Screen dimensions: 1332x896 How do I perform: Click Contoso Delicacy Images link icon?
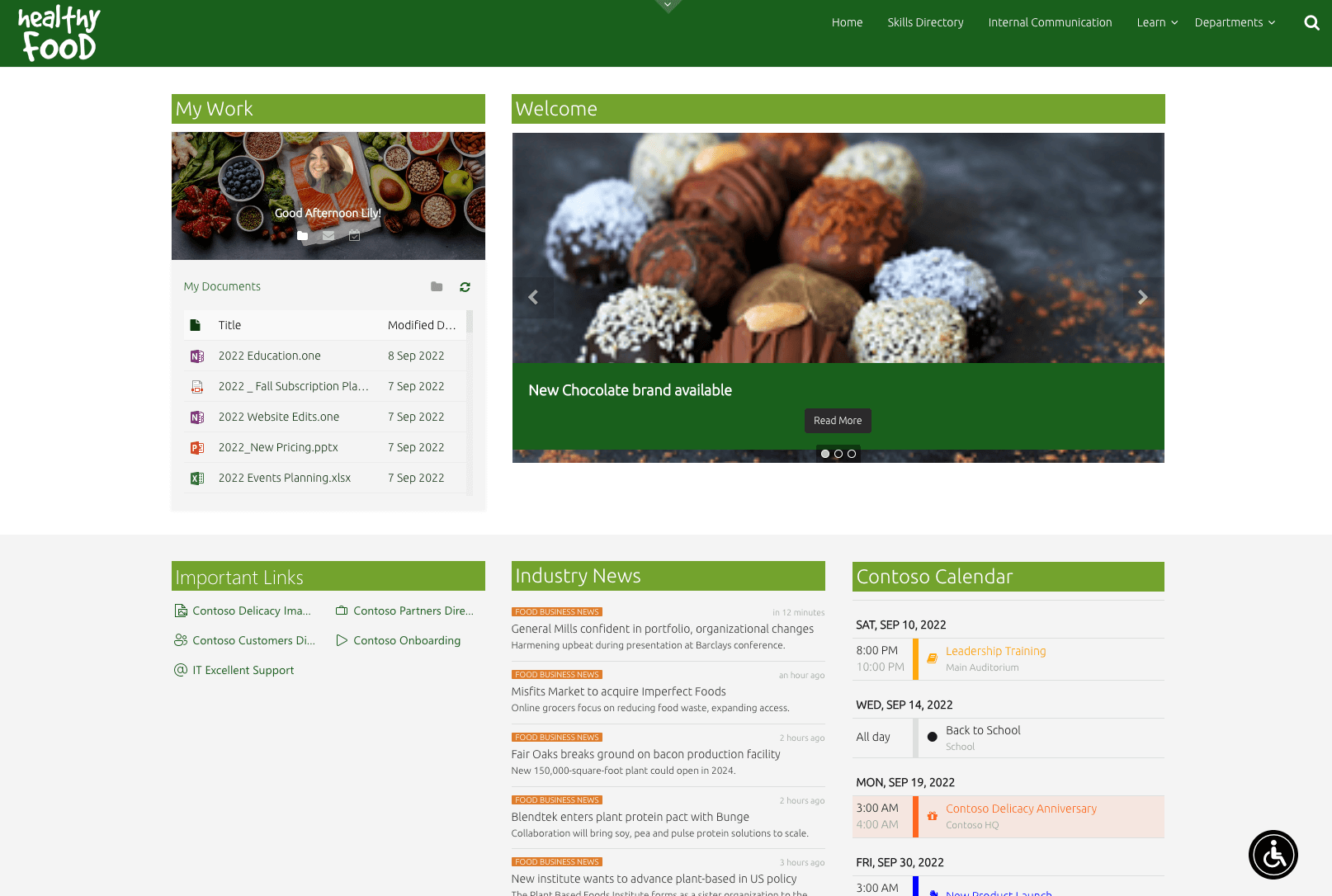coord(181,611)
